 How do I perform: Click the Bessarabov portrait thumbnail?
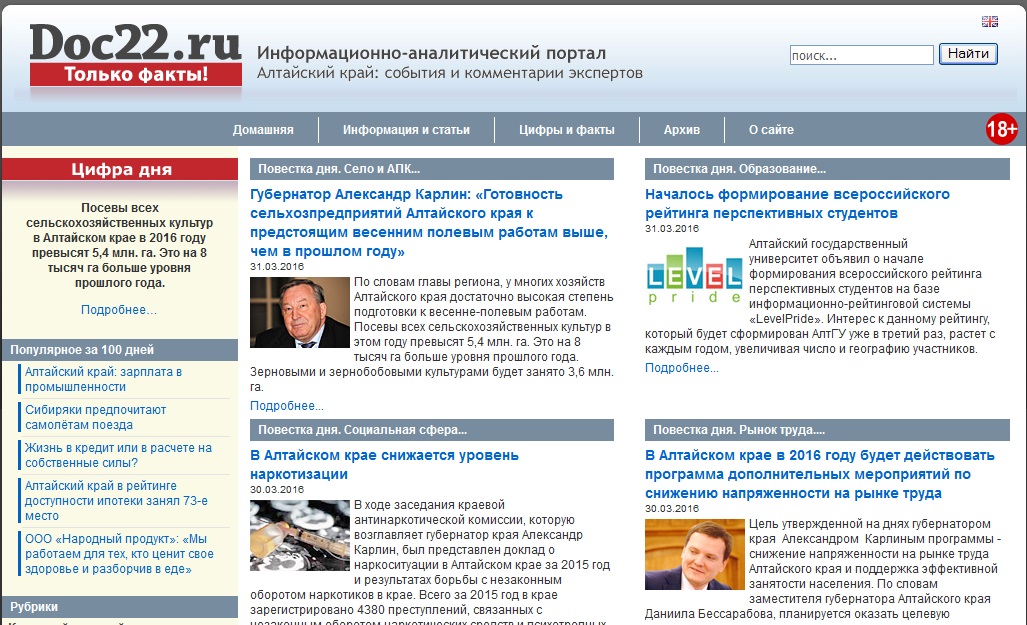coord(694,554)
